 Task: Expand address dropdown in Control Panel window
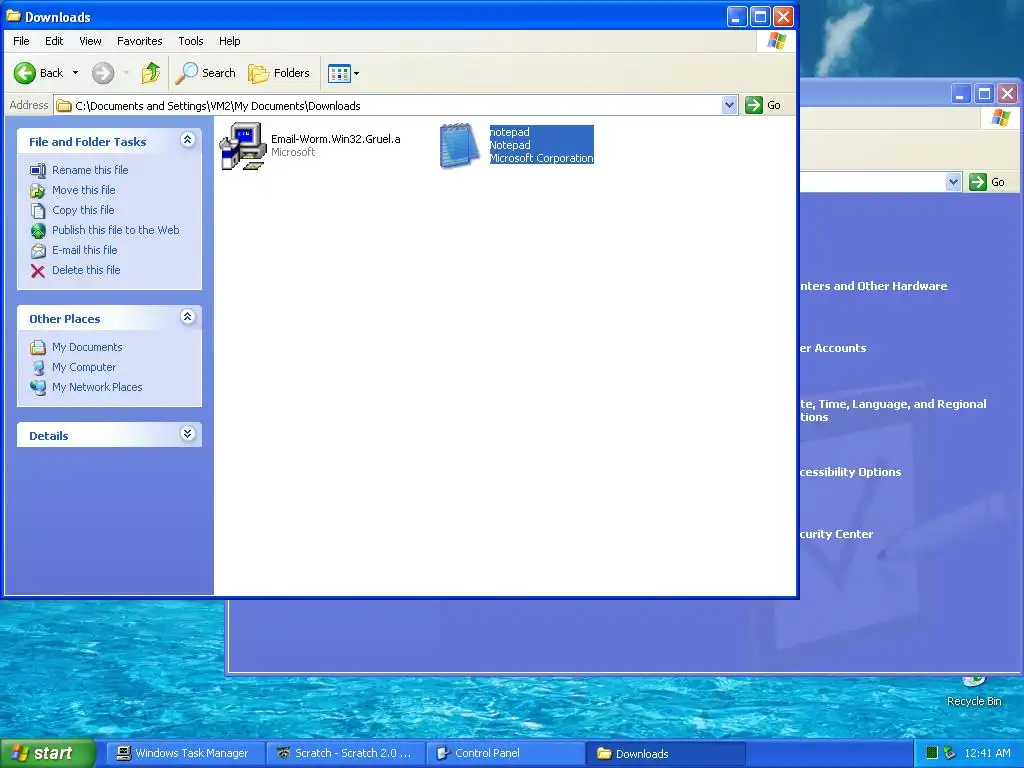tap(953, 182)
